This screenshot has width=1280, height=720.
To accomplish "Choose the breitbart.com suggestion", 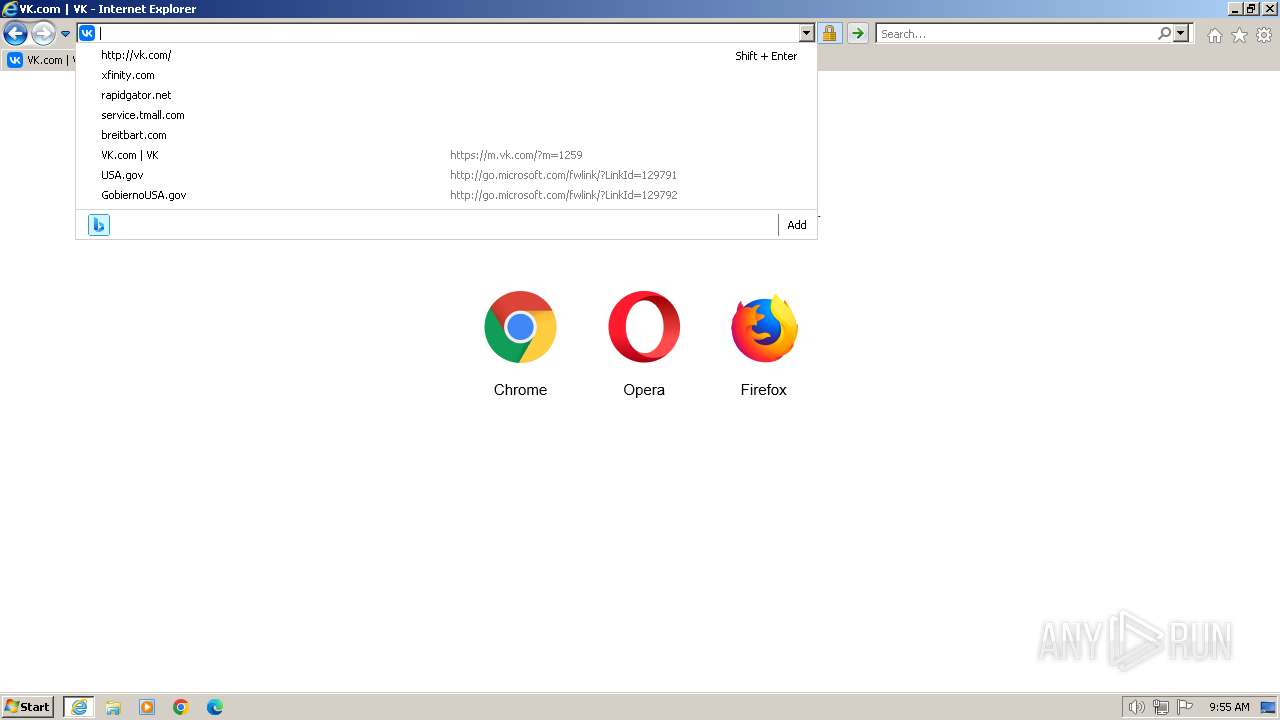I will [x=446, y=135].
